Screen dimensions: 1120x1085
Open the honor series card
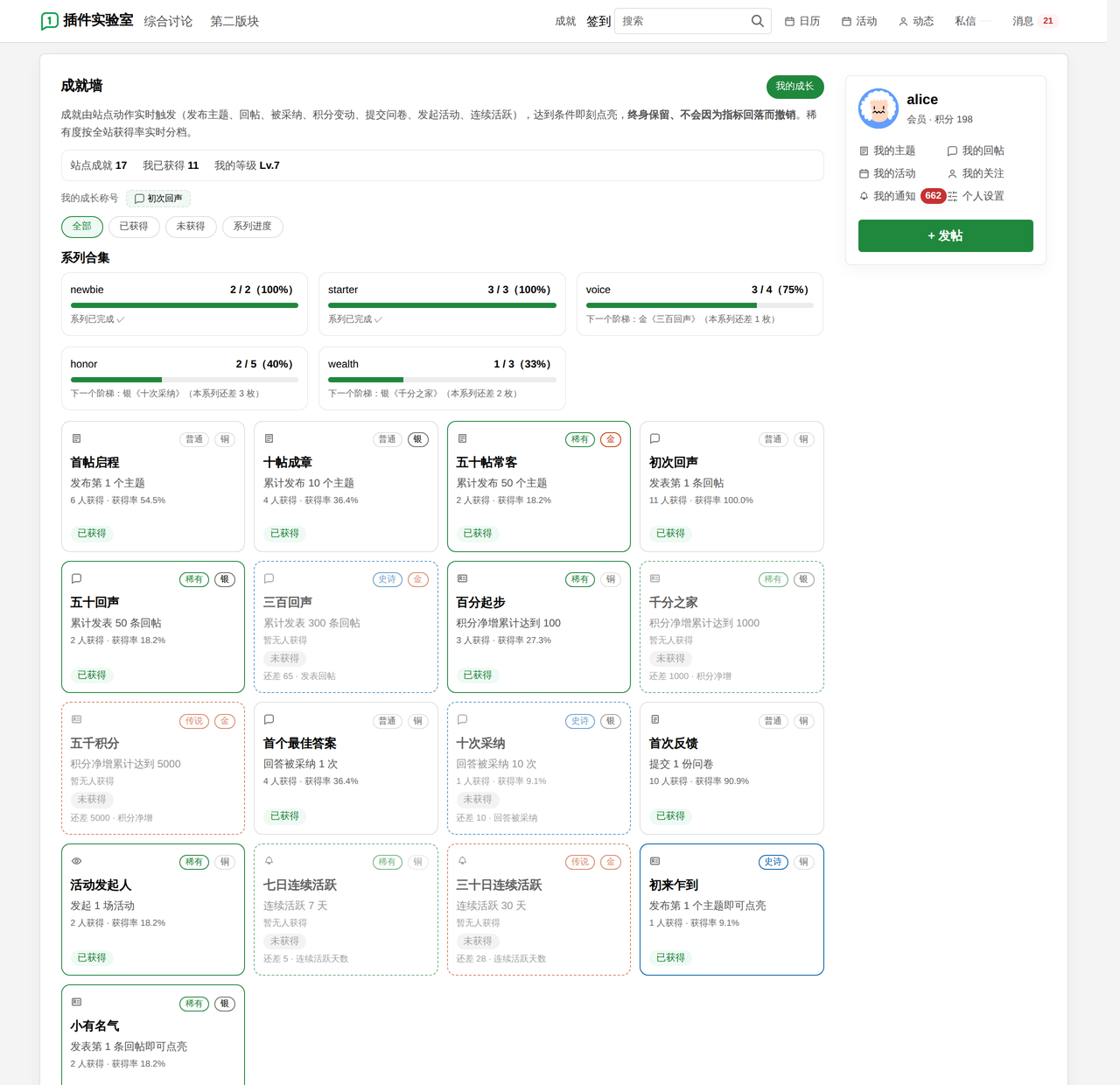[x=184, y=378]
